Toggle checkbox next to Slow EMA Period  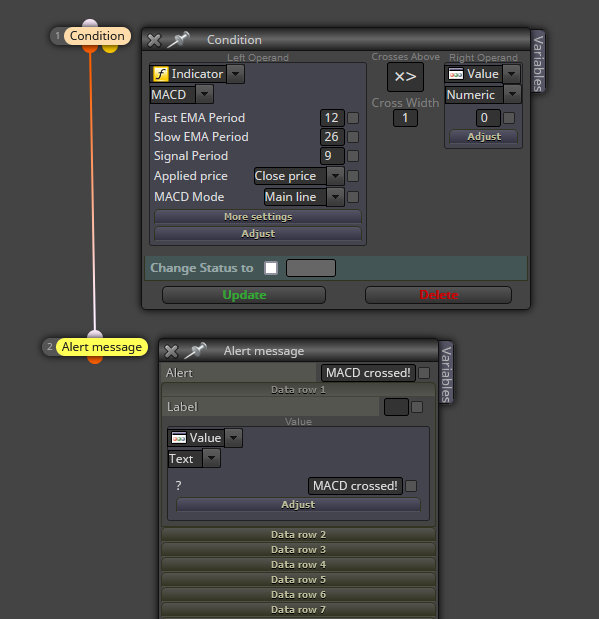[353, 137]
